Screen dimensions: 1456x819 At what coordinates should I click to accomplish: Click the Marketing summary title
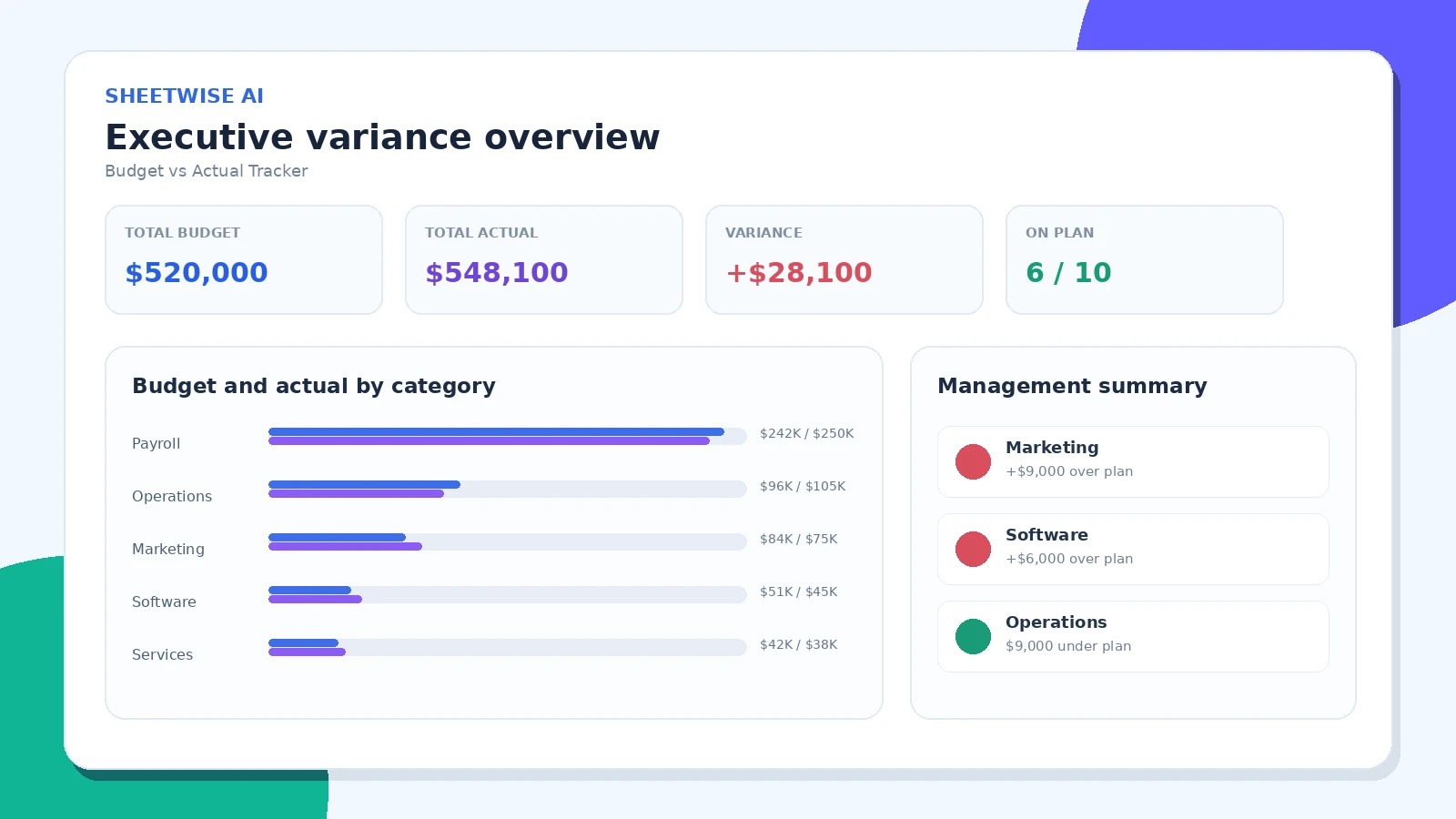pyautogui.click(x=1052, y=448)
